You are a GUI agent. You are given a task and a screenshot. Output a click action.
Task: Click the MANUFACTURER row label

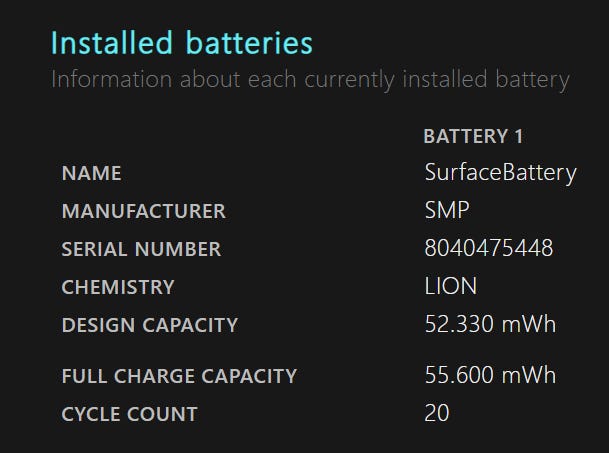143,212
